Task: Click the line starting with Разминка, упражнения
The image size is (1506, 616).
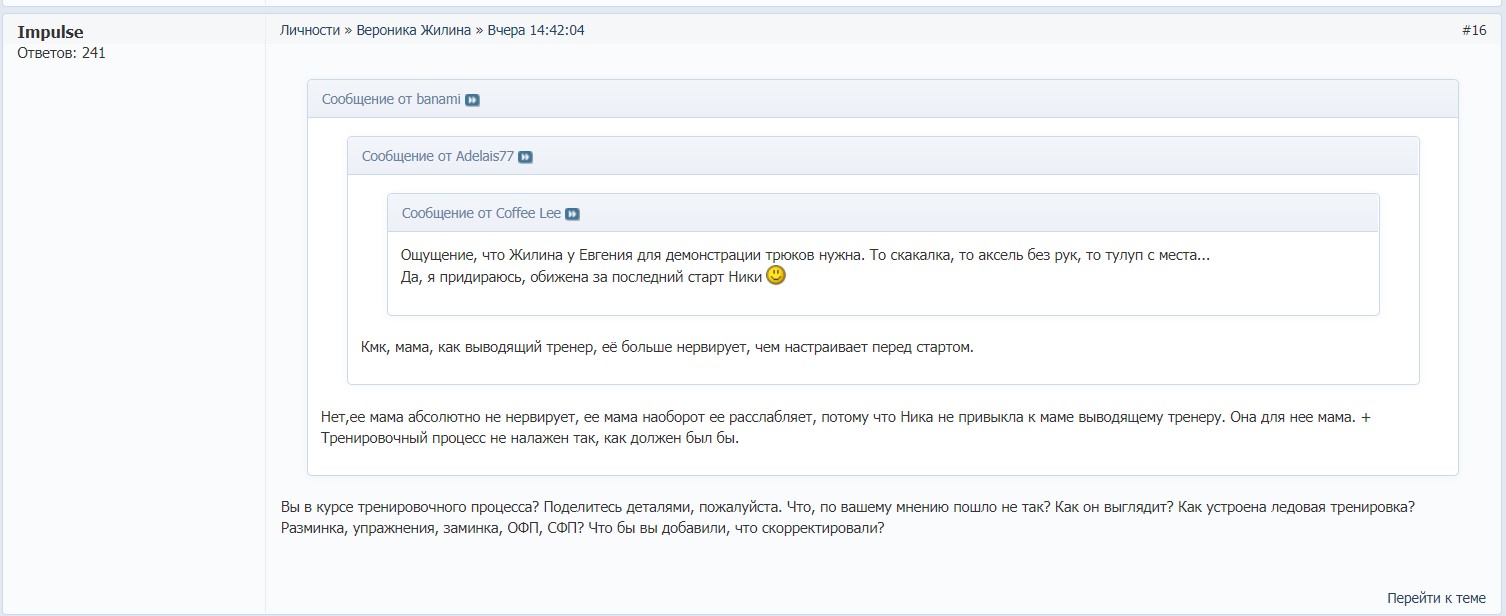Action: [582, 528]
